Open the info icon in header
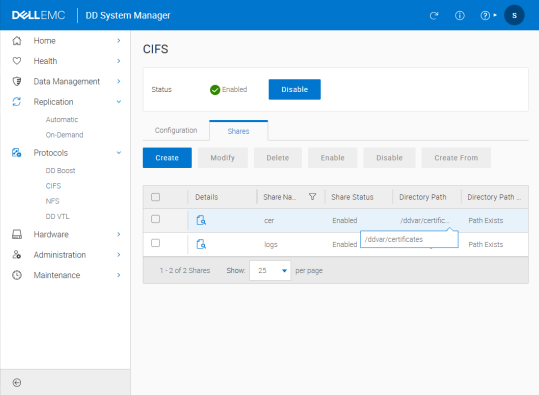 pyautogui.click(x=460, y=15)
